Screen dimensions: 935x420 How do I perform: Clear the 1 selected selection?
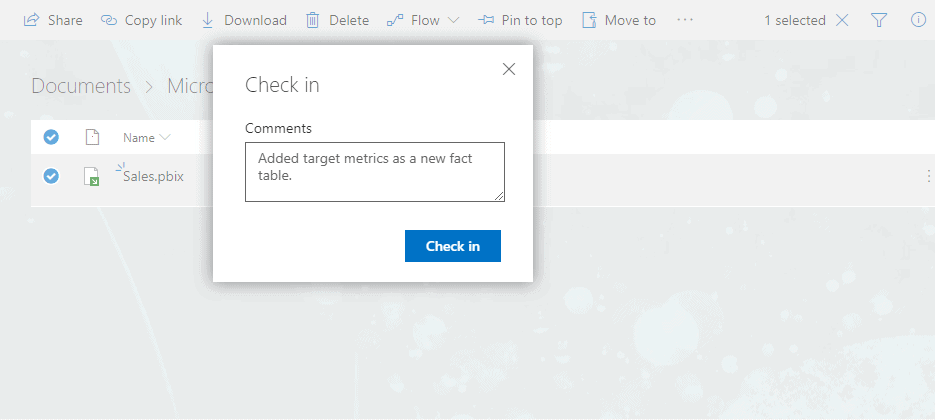pos(842,20)
